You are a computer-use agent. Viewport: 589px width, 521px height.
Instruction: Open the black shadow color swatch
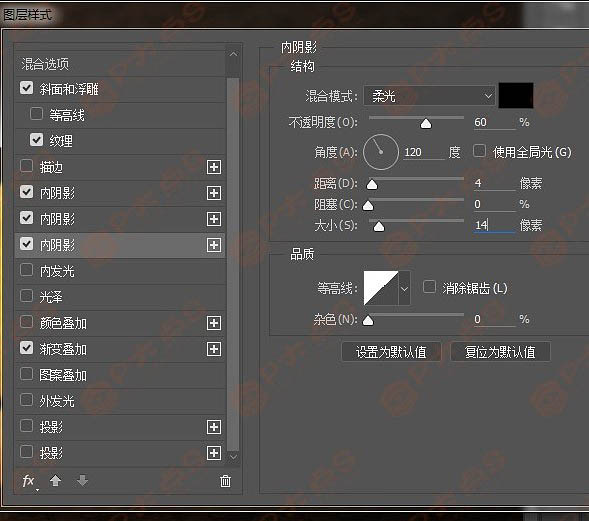coord(516,95)
